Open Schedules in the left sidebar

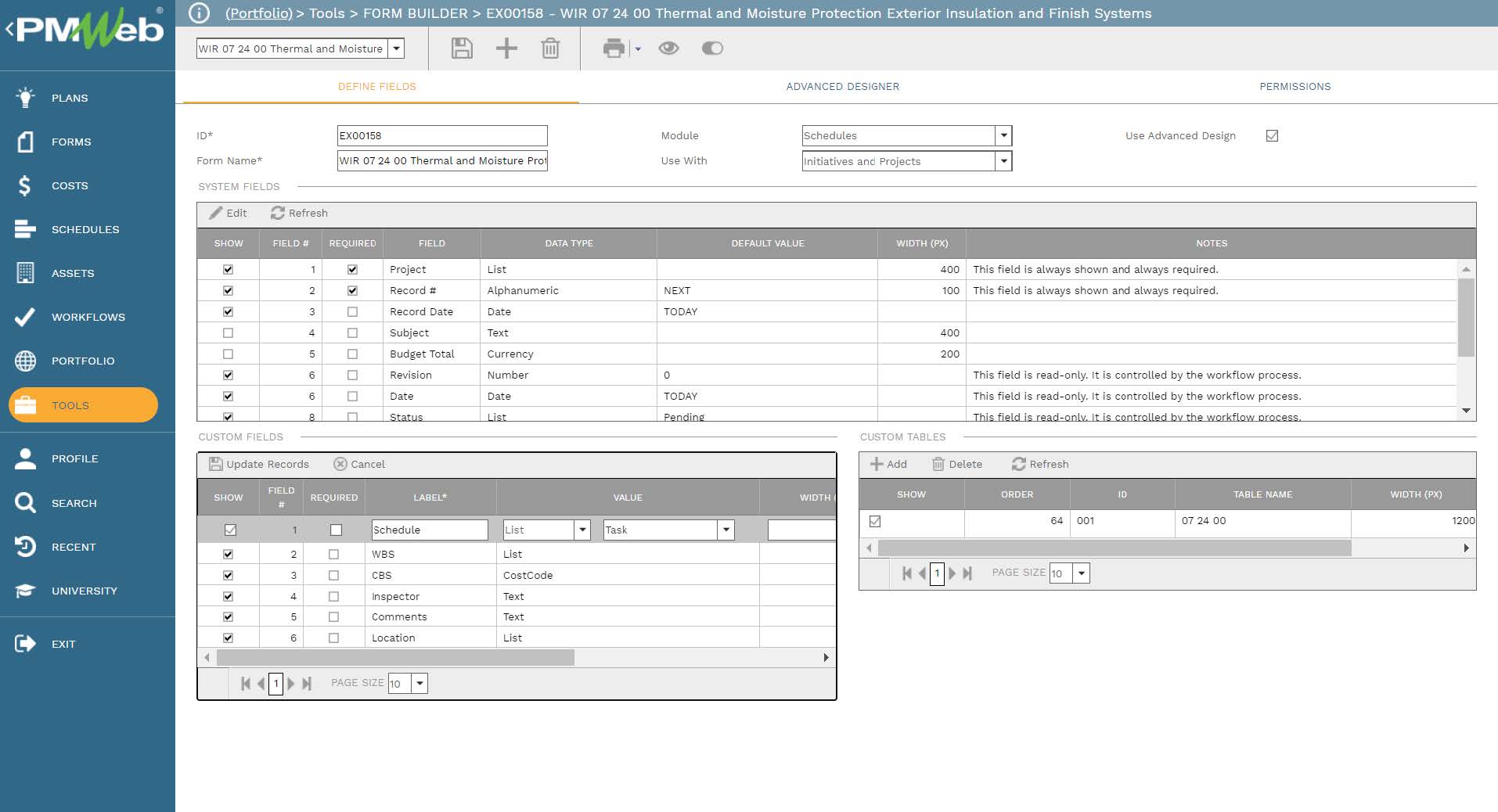(x=85, y=229)
